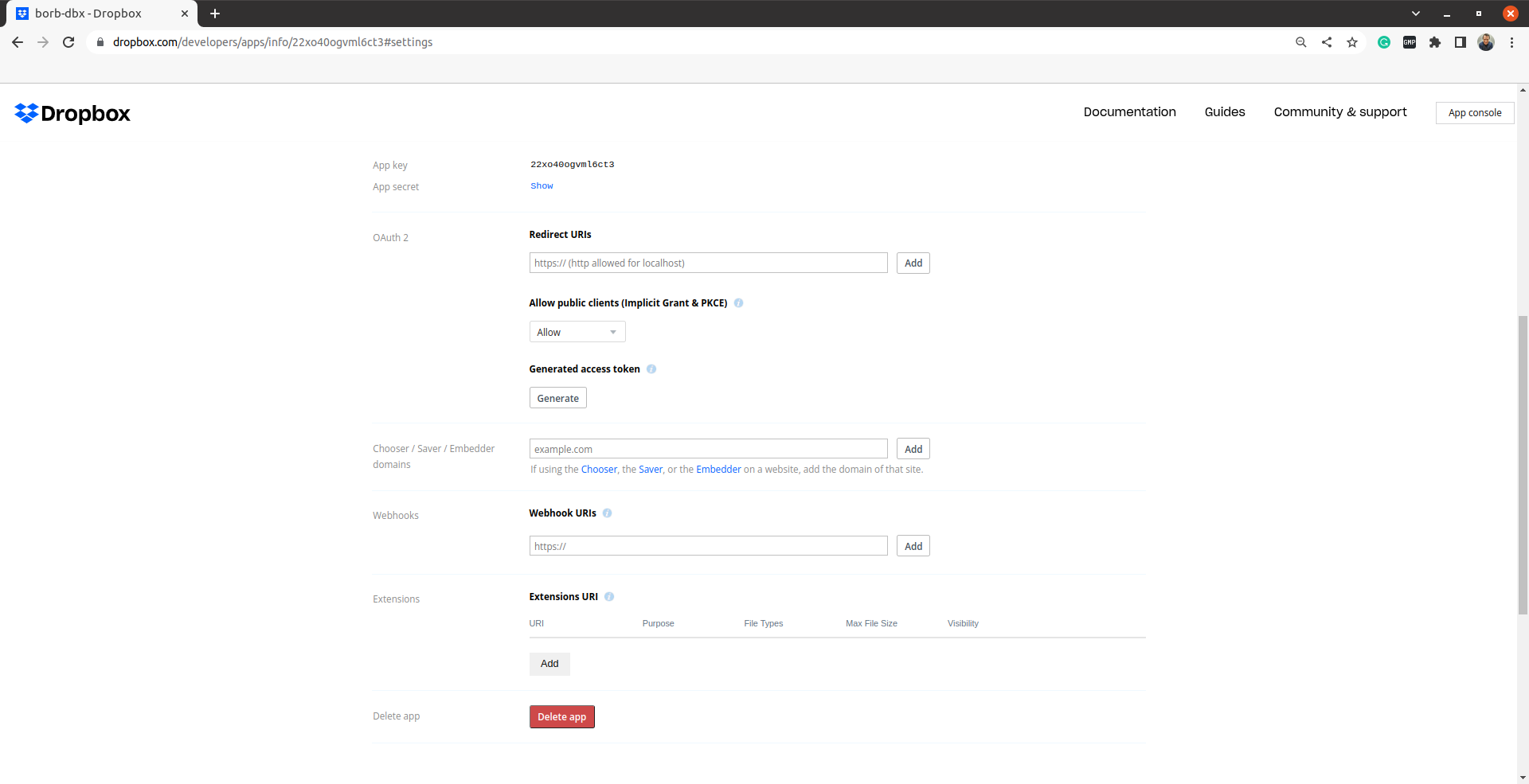Image resolution: width=1529 pixels, height=784 pixels.
Task: Toggle the browser side panel icon
Action: tap(1461, 42)
